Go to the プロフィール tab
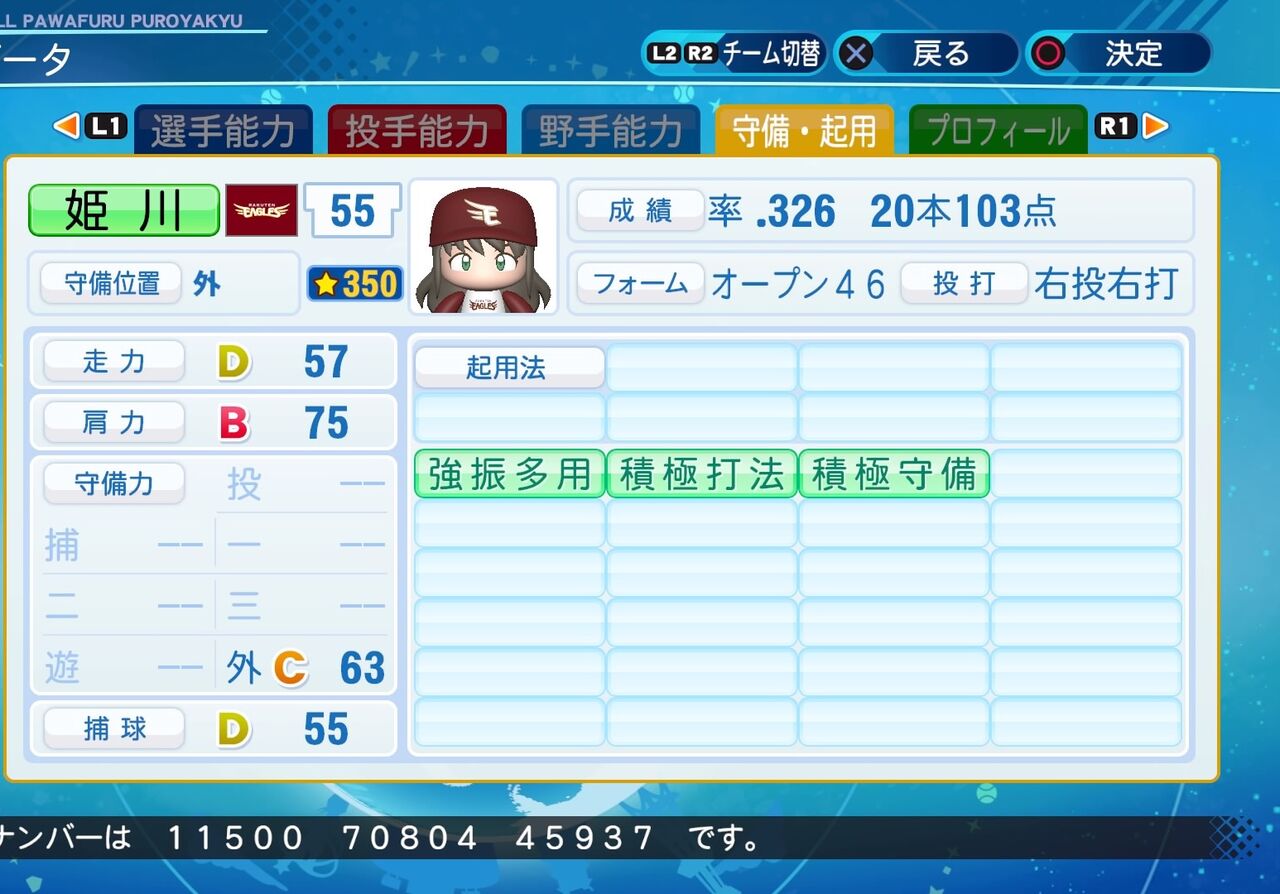Screen dimensions: 1280x894 point(998,130)
